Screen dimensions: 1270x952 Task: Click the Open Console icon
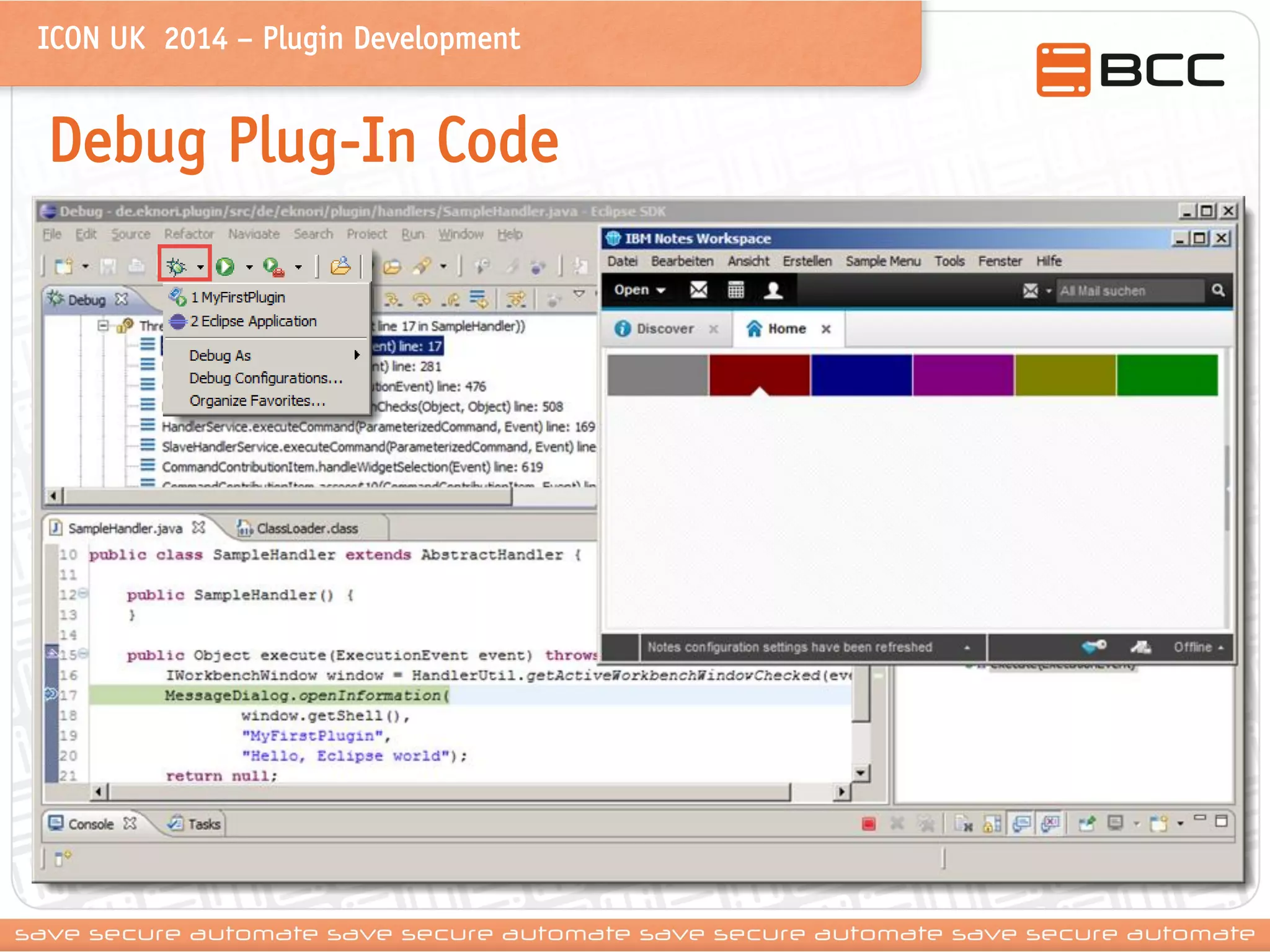click(x=1158, y=824)
